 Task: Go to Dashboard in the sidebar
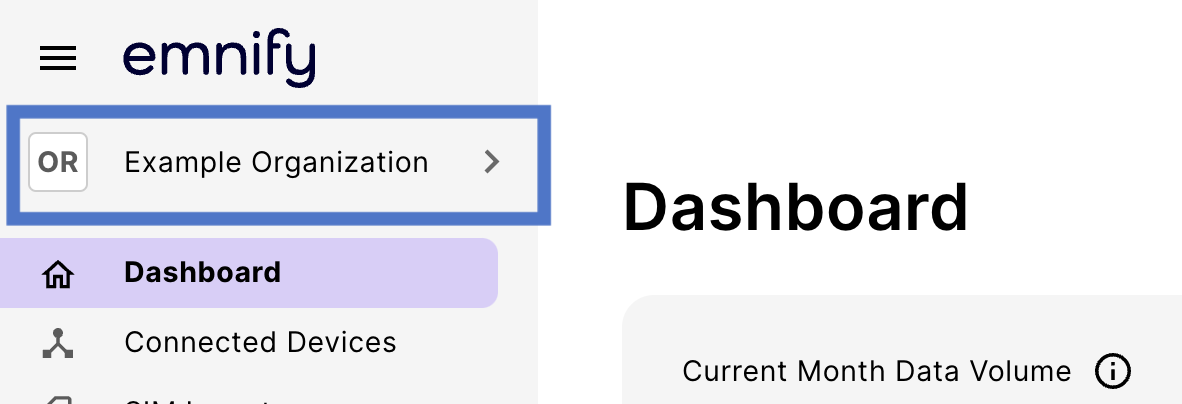(249, 273)
